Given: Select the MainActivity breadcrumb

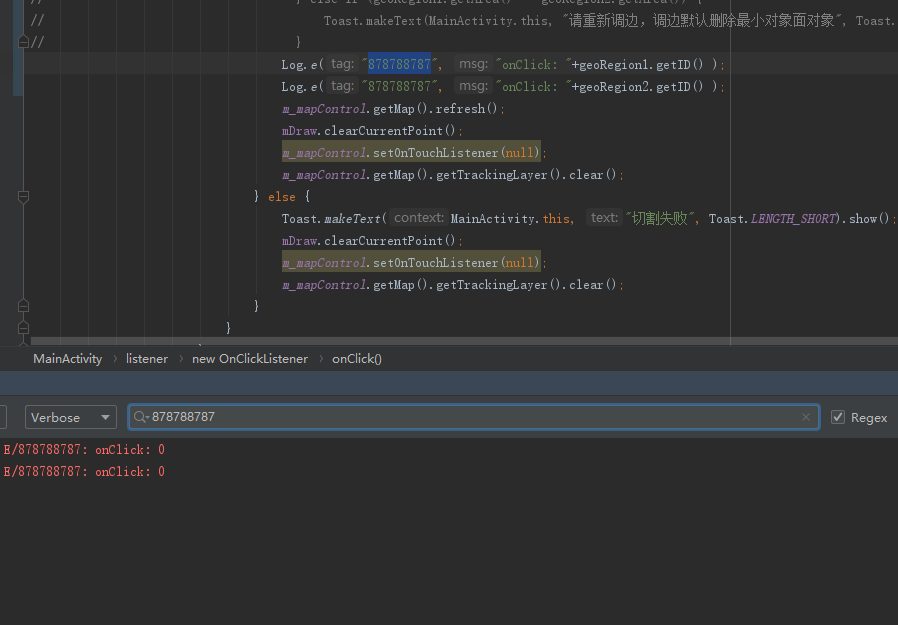Looking at the screenshot, I should point(68,359).
